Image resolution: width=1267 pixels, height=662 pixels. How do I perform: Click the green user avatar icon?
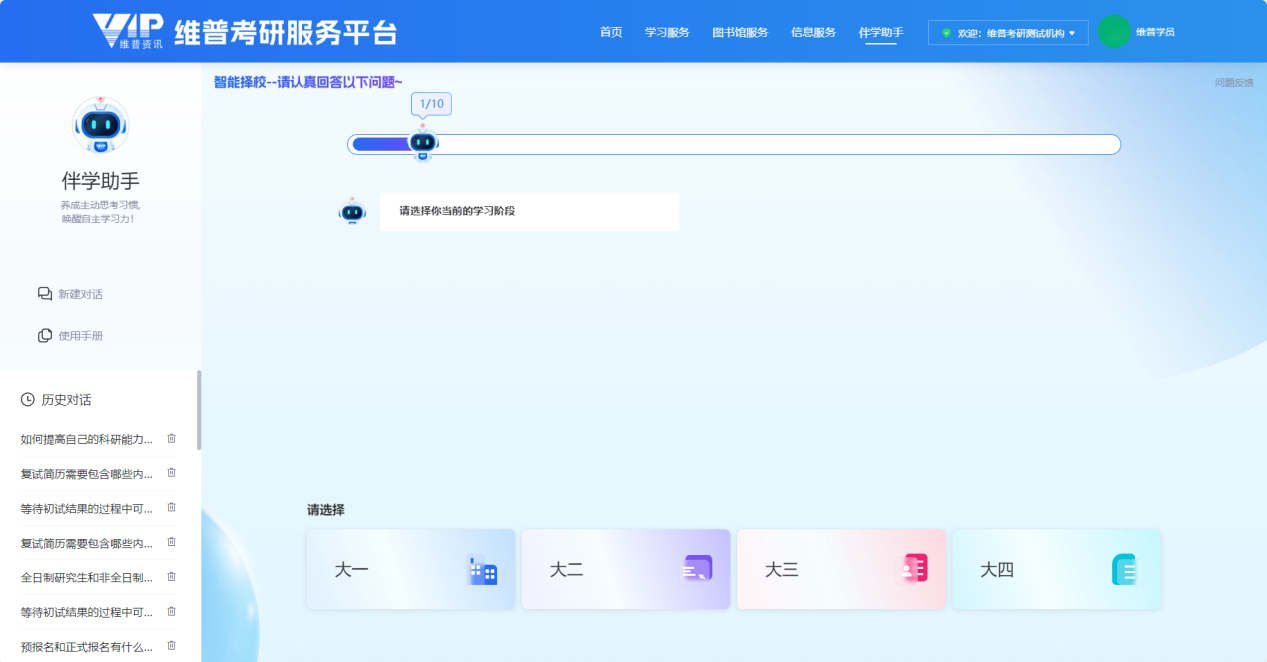point(1113,32)
